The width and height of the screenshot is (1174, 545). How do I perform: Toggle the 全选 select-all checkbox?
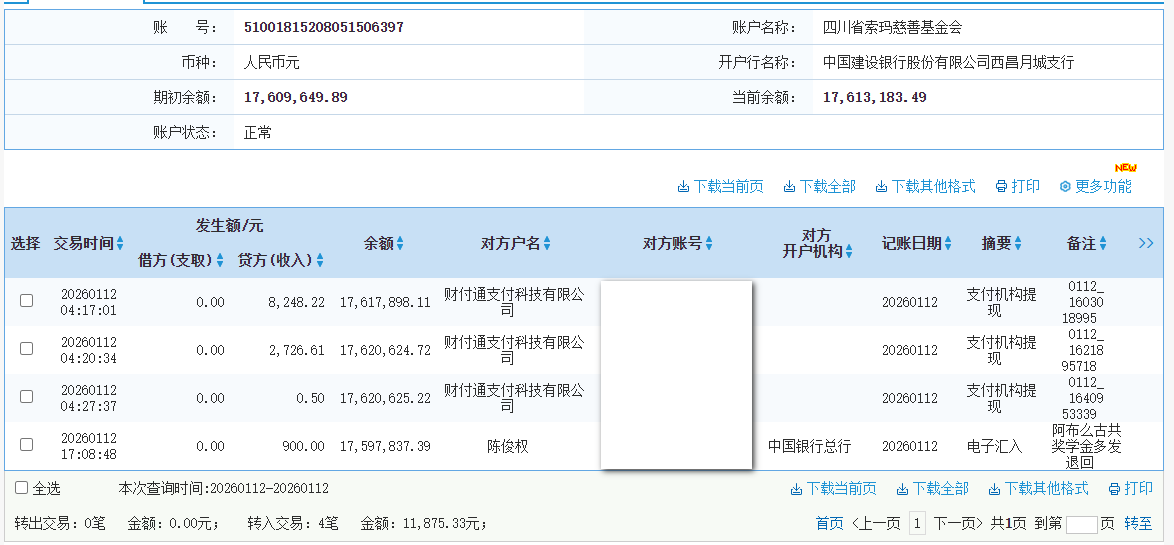[x=21, y=488]
